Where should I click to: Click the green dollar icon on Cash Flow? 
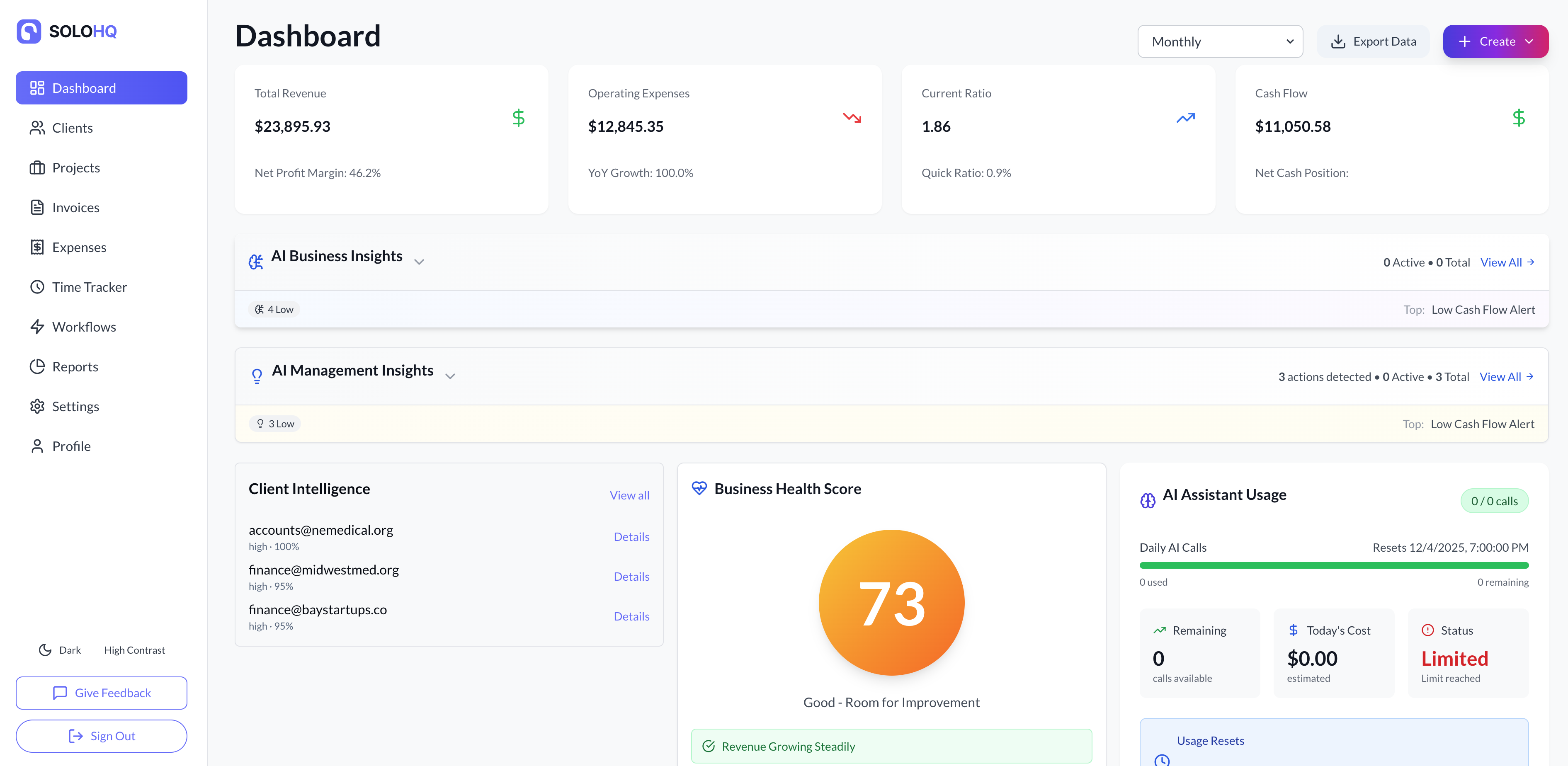(x=1519, y=117)
